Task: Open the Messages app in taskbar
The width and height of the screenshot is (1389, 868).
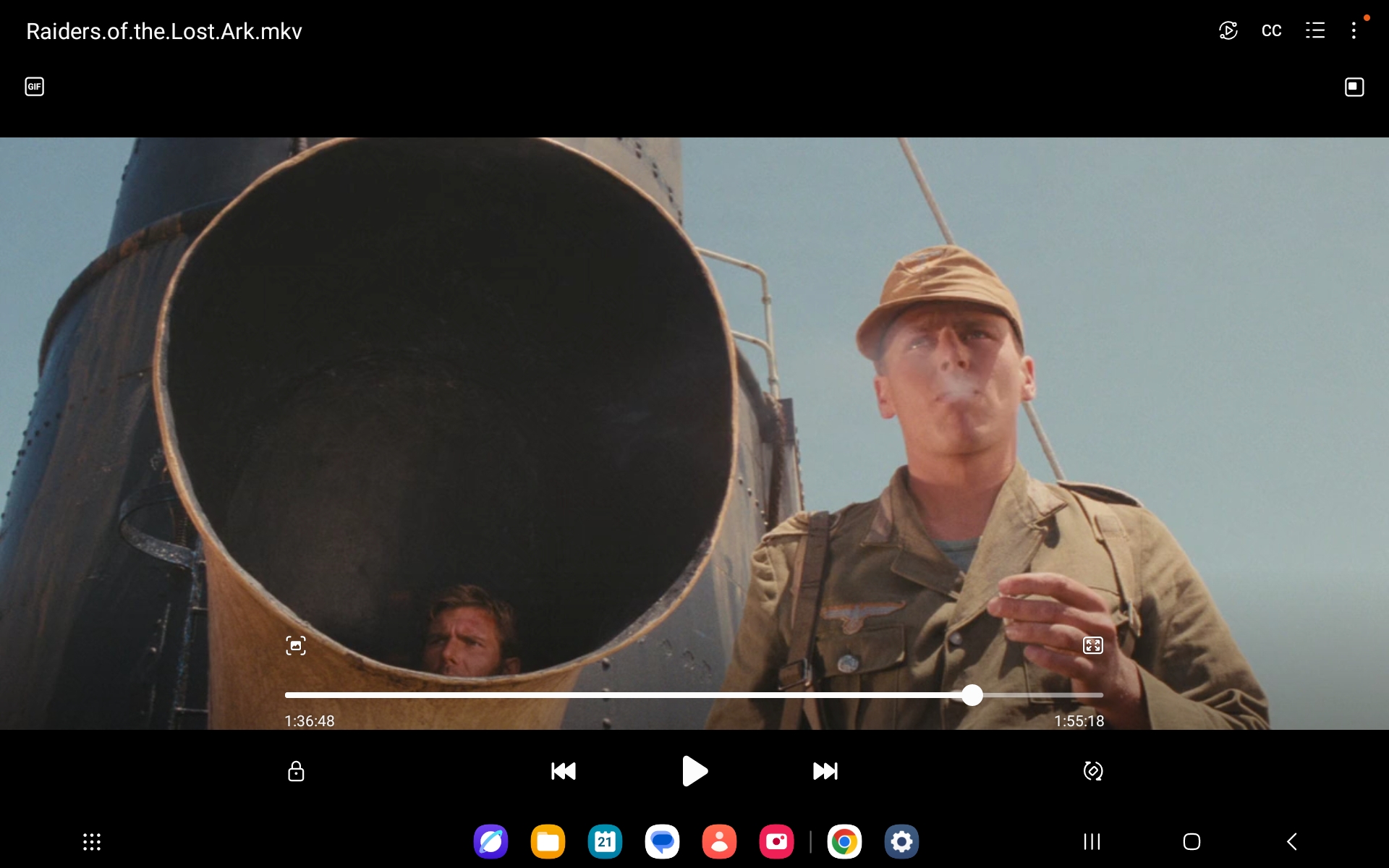Action: [662, 842]
